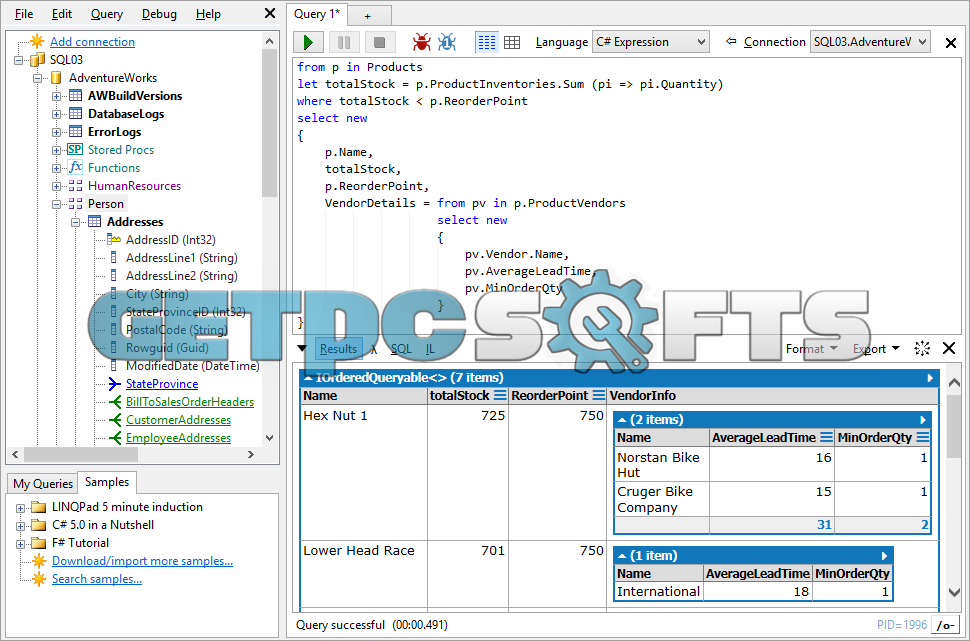Viewport: 970px width, 641px height.
Task: Collapse the results panel with black triangle
Action: (x=302, y=348)
